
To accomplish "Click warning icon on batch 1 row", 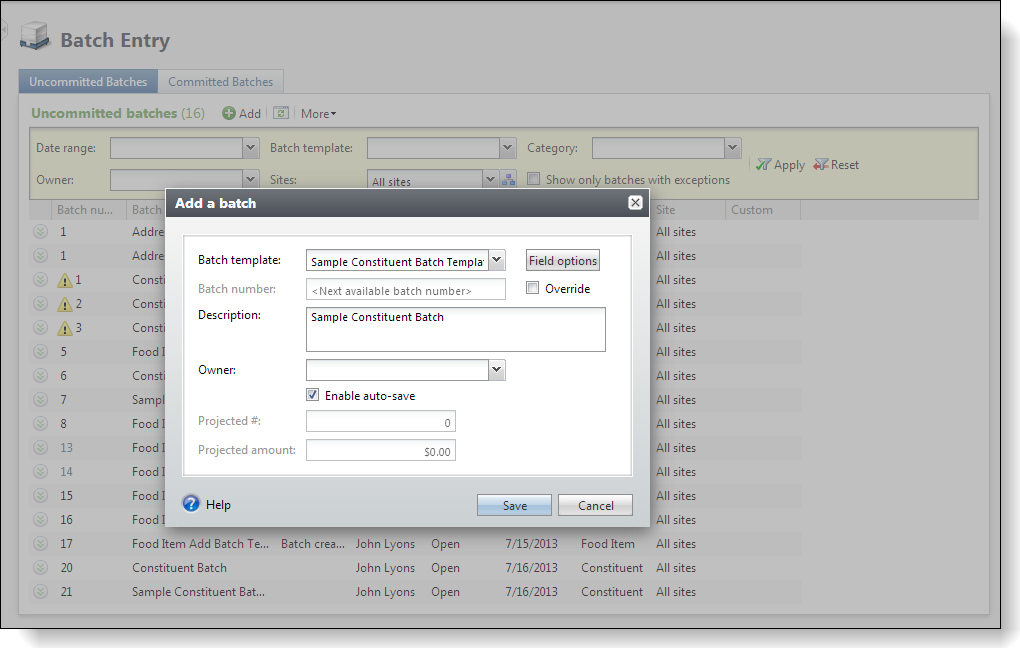I will pyautogui.click(x=64, y=280).
